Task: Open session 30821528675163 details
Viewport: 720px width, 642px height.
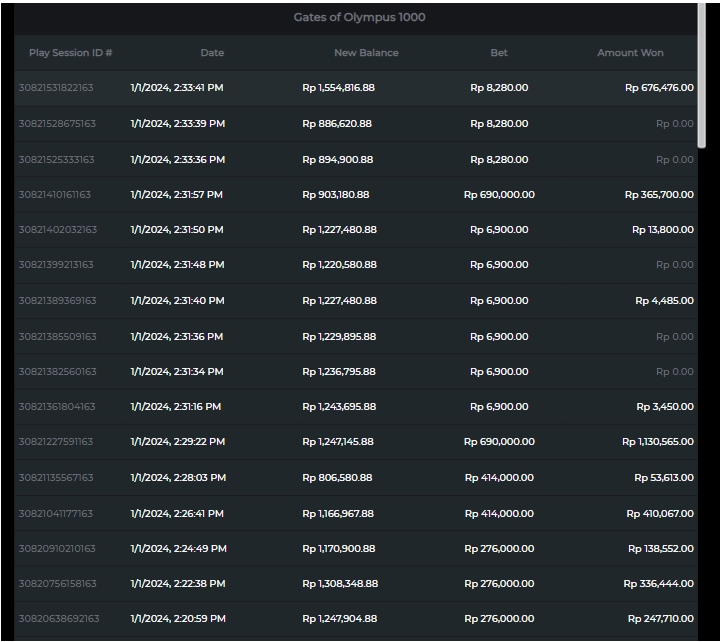Action: click(x=57, y=124)
